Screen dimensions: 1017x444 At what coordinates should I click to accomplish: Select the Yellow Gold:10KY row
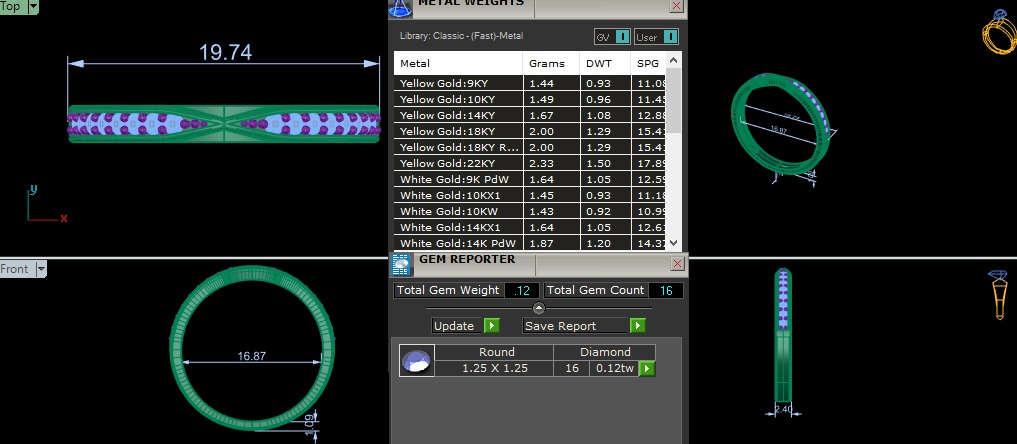tap(530, 99)
